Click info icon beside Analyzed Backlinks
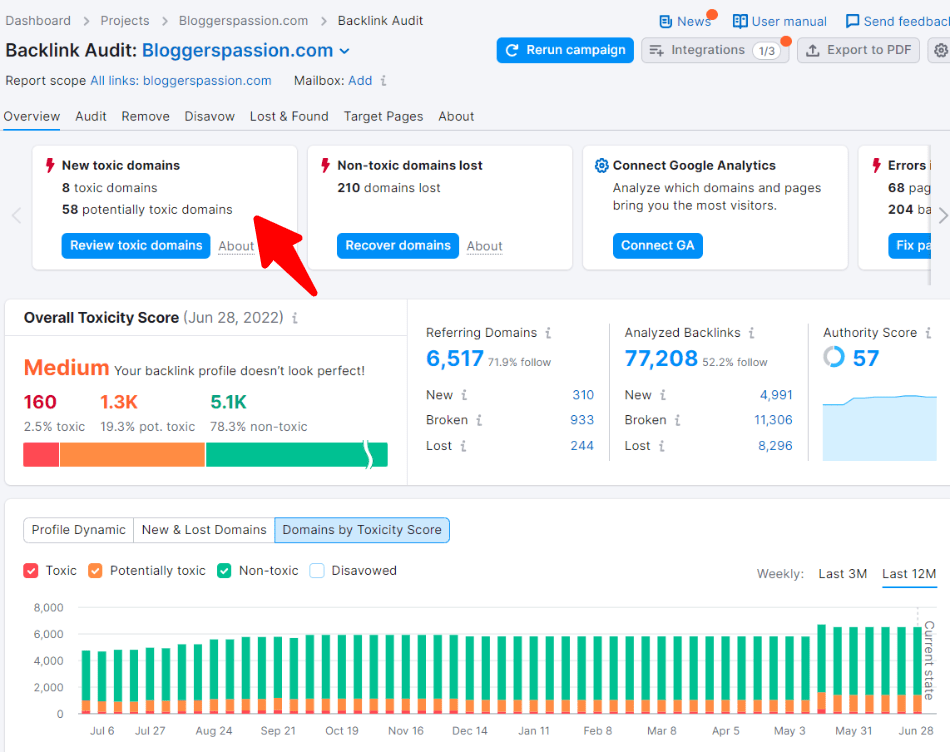Screen dimensions: 950x752 point(751,333)
